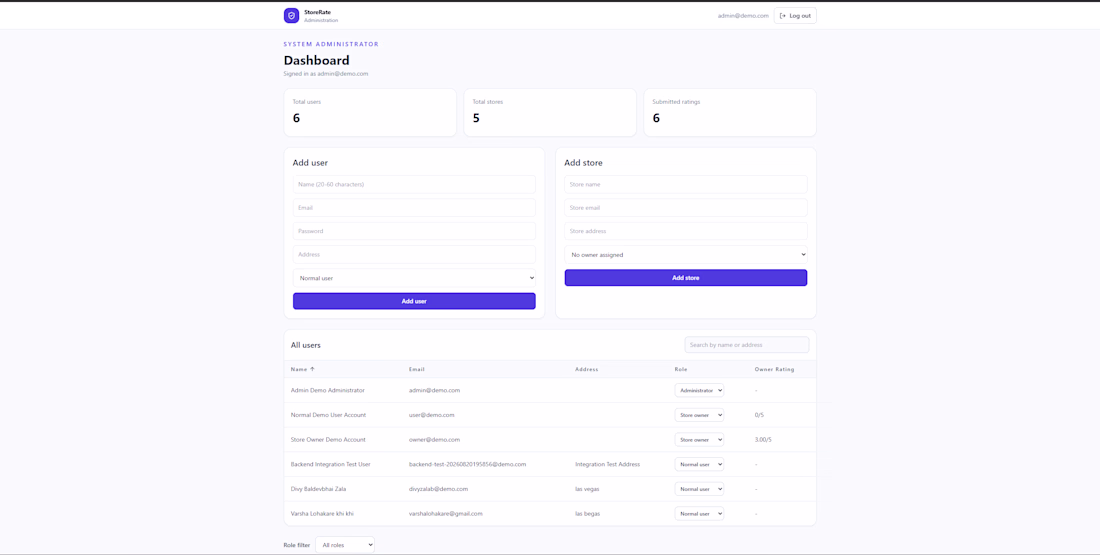Change role for Divy Baldevbhai Zala
The width and height of the screenshot is (1100, 555).
coord(699,489)
